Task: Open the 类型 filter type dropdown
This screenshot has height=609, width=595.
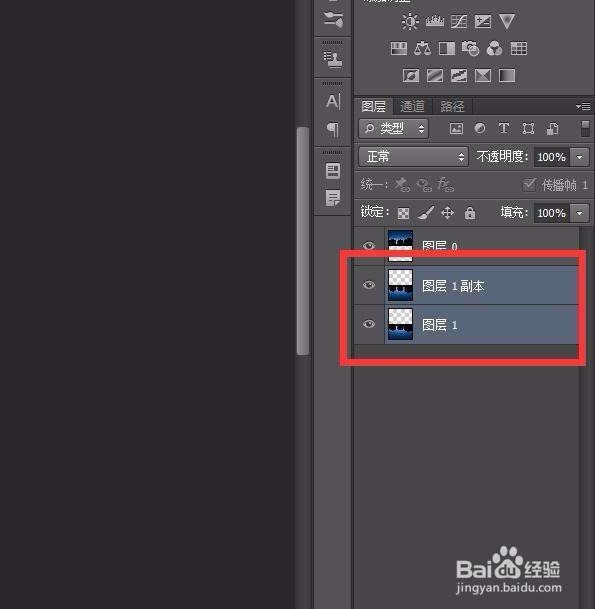Action: (x=393, y=129)
